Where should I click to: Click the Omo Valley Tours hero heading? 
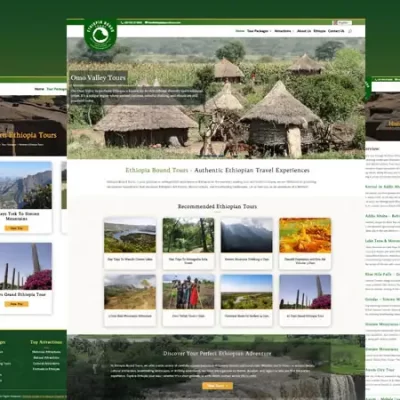point(98,78)
